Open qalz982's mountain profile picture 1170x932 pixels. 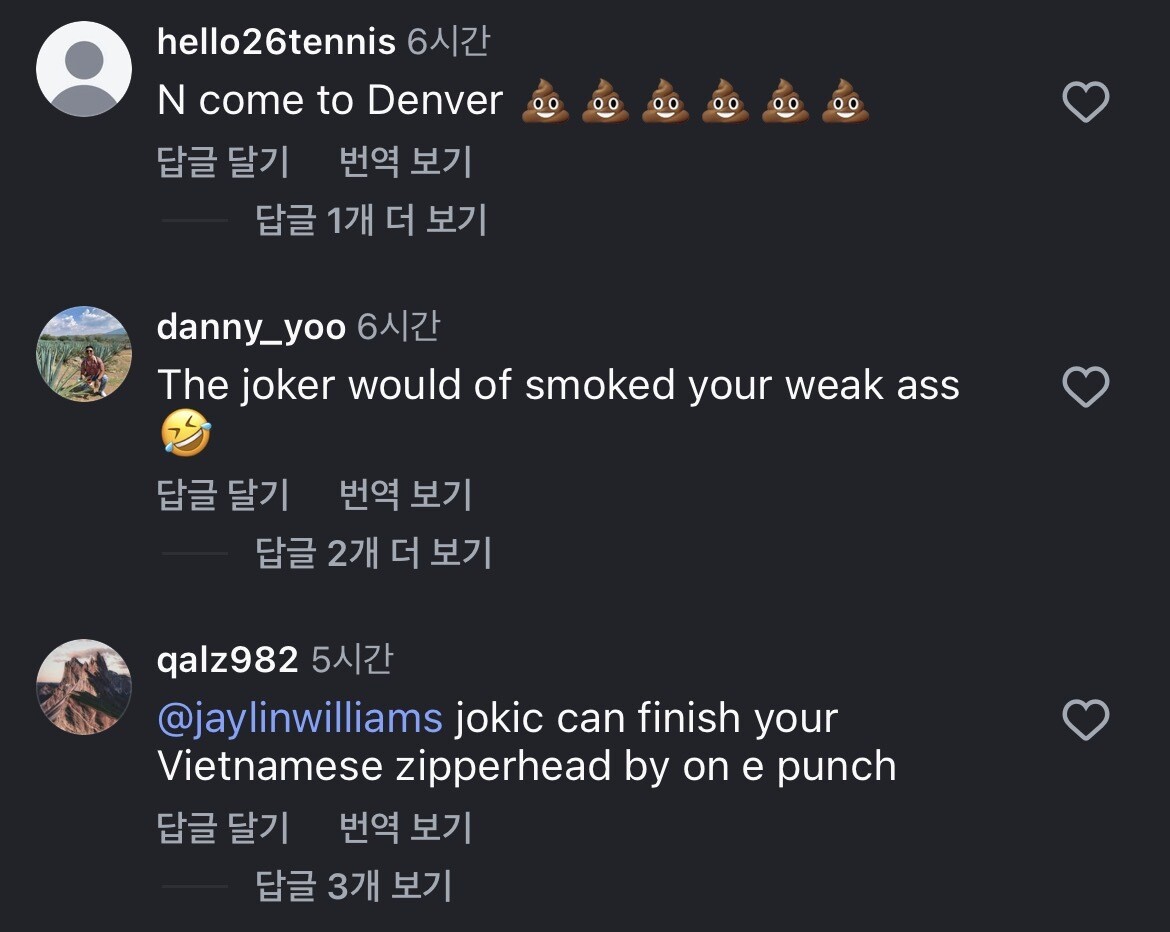tap(84, 687)
